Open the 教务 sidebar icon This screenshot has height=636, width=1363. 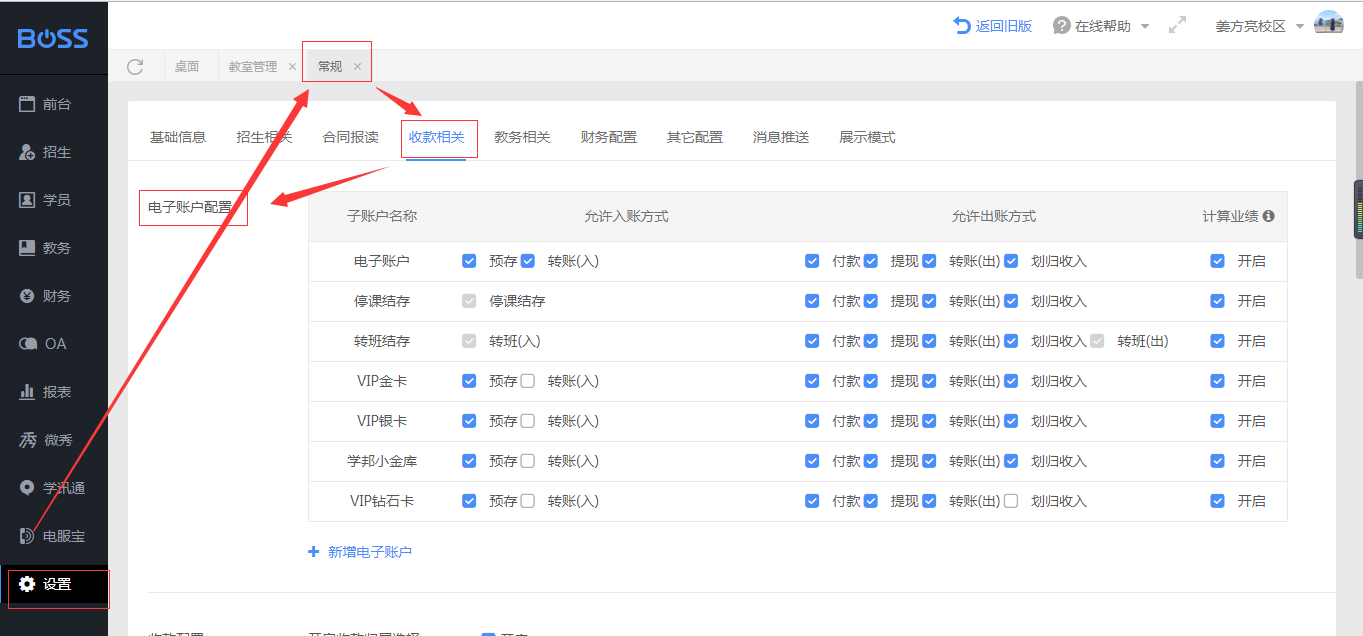pos(27,248)
